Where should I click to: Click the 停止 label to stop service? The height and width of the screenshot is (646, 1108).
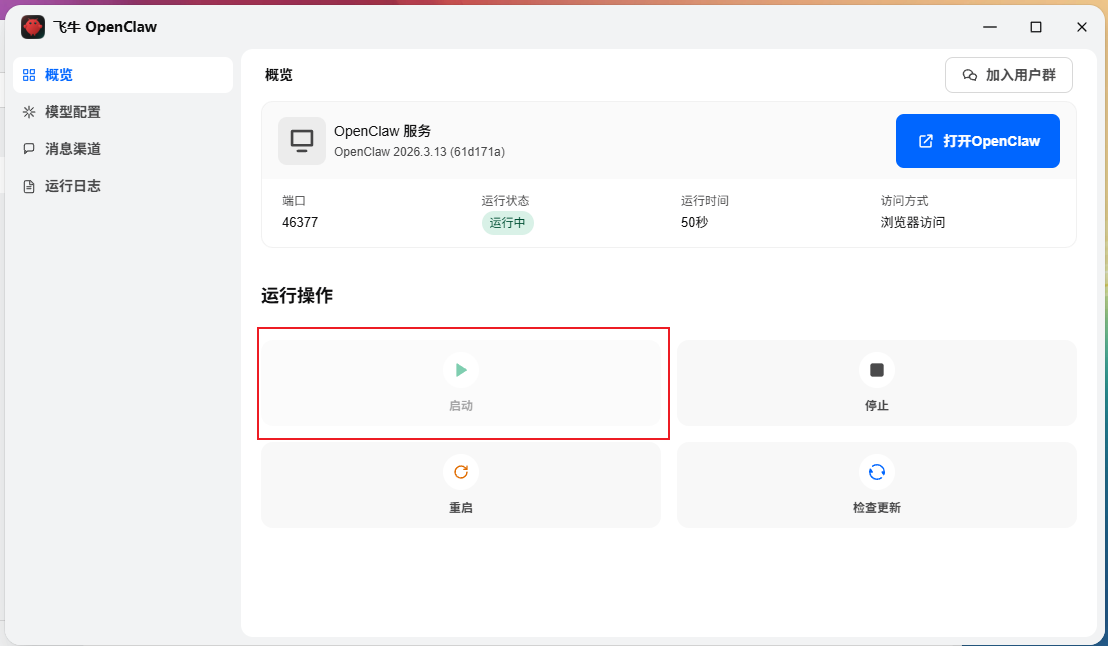pyautogui.click(x=876, y=406)
